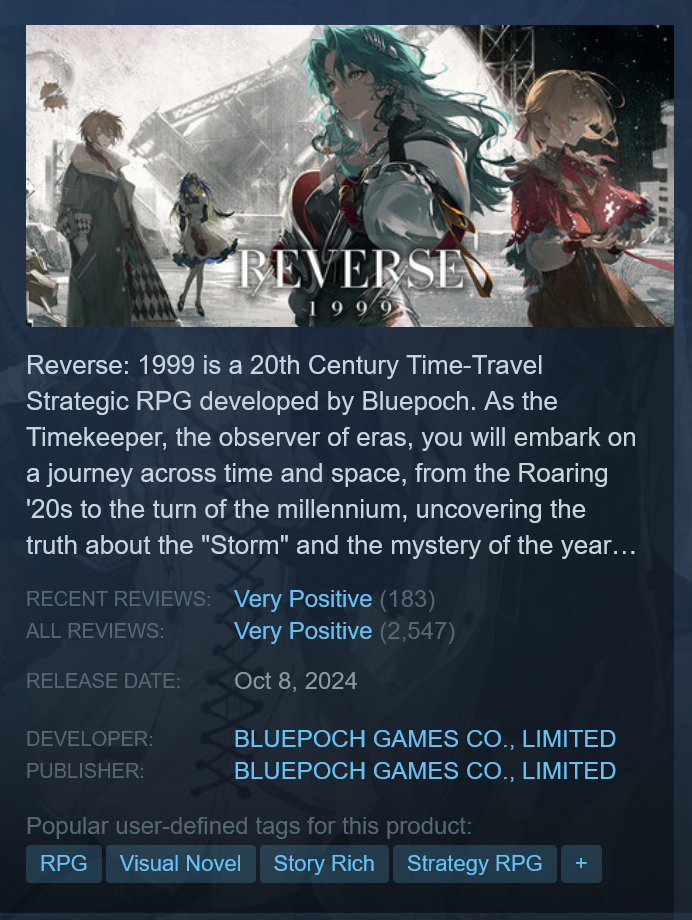Click the Release Date label

point(104,681)
